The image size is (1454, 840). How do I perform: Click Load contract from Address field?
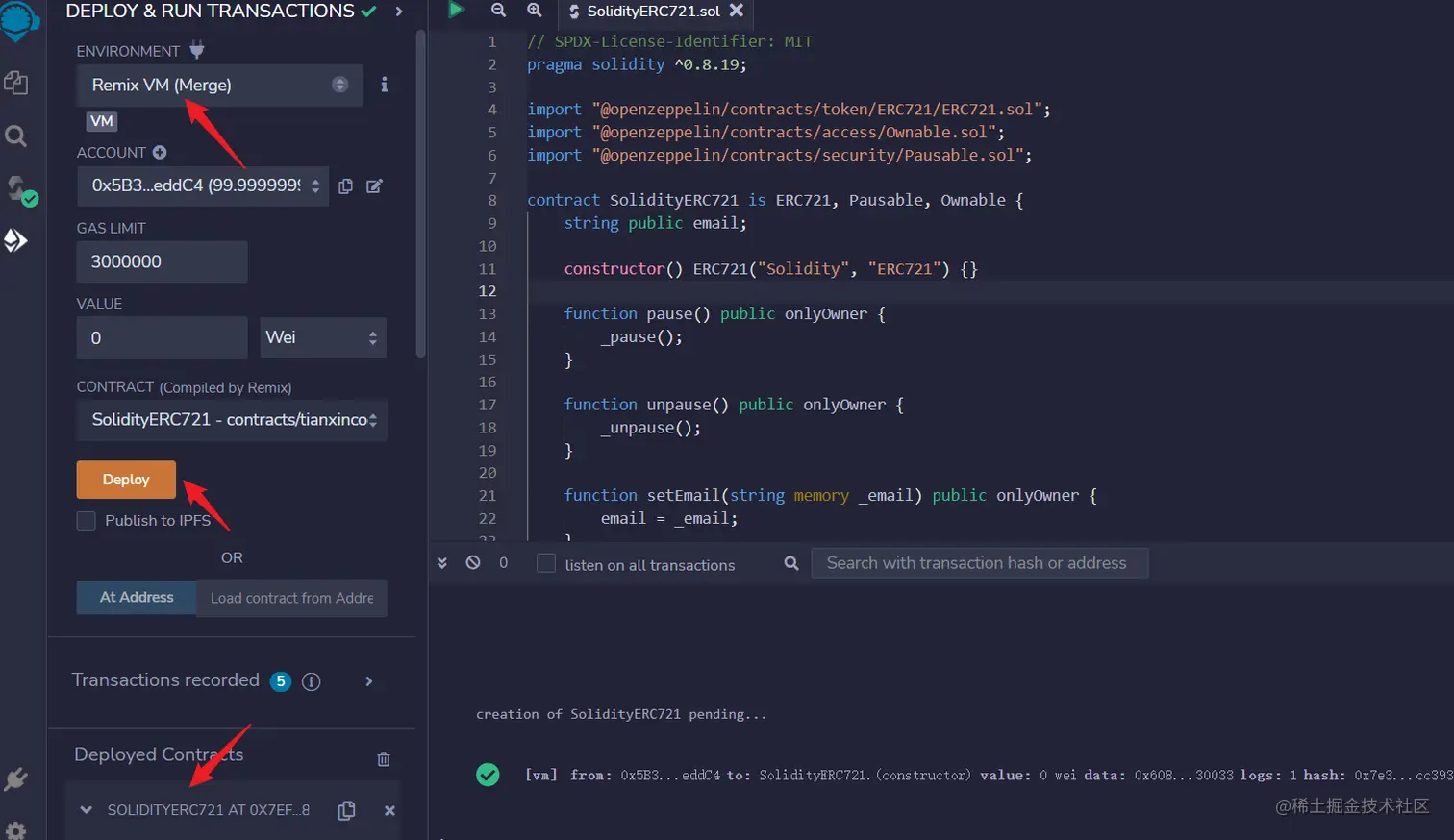[291, 598]
